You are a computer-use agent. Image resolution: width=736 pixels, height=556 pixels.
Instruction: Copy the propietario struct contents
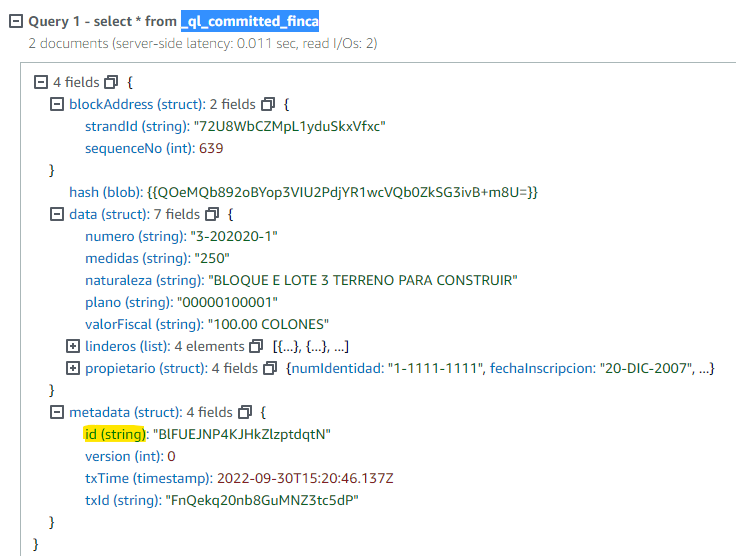[x=269, y=368]
